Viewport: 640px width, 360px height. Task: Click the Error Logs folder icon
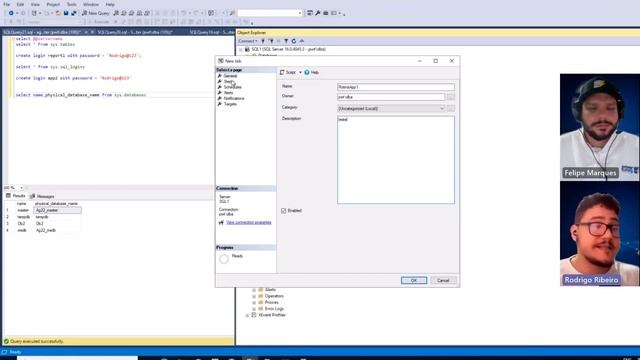tap(261, 309)
